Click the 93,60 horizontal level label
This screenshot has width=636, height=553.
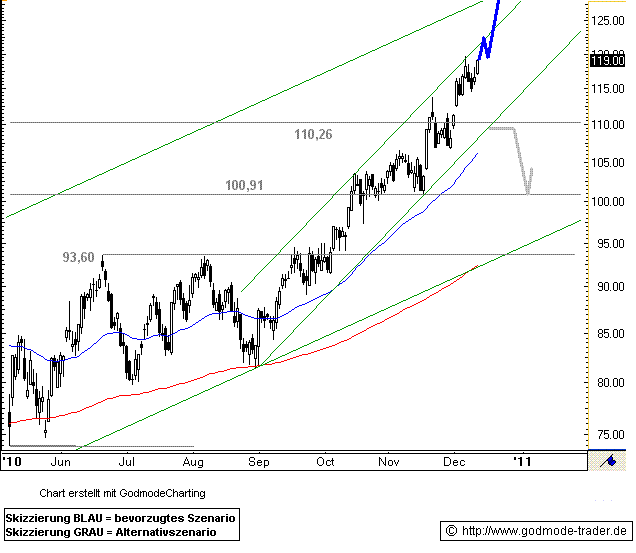click(79, 257)
